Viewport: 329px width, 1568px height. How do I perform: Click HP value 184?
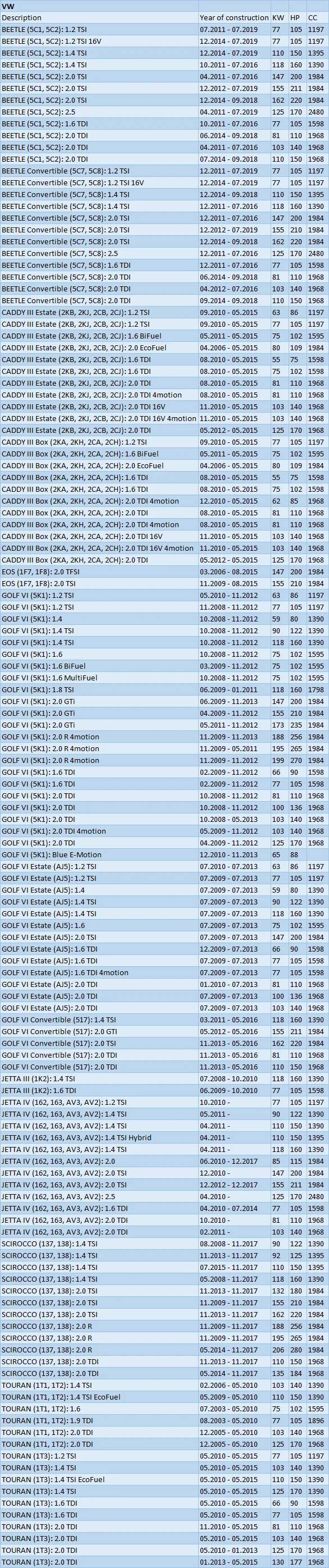(x=296, y=1373)
